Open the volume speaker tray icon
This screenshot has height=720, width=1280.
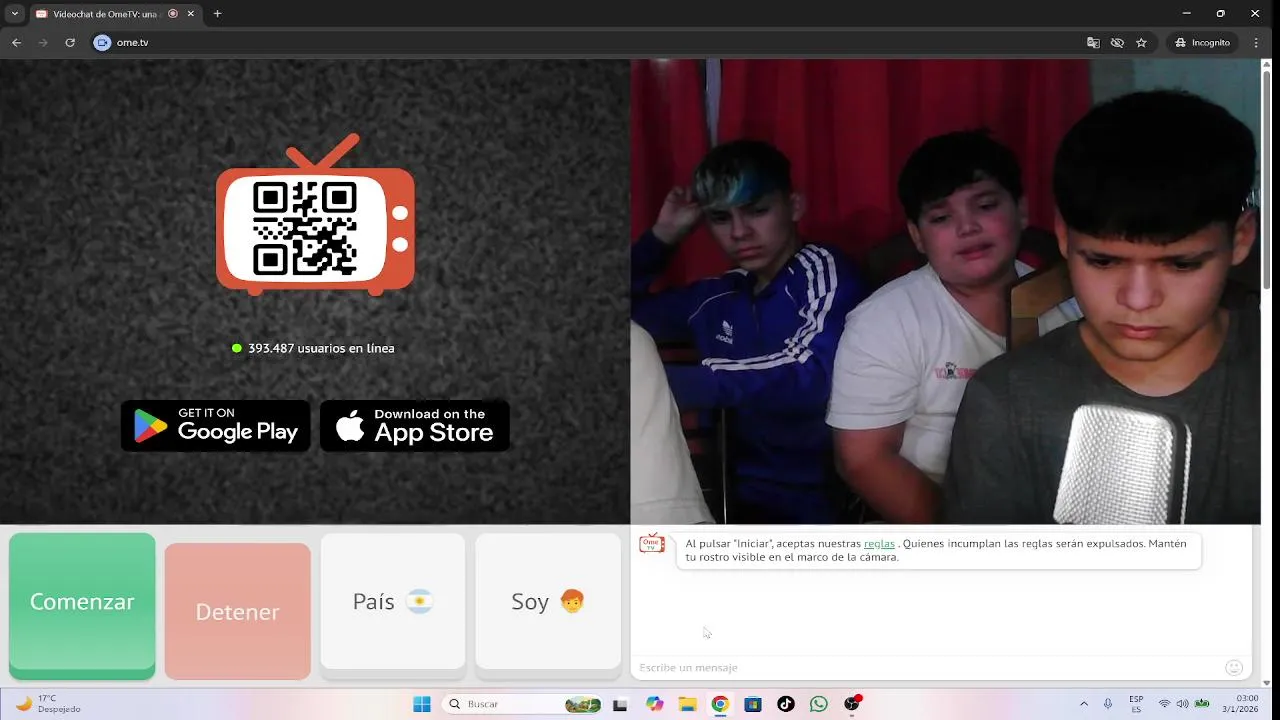pos(1183,704)
